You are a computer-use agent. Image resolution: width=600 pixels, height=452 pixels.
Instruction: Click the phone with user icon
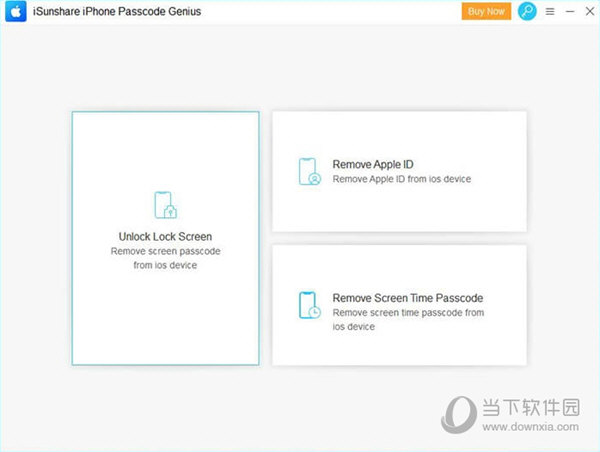[x=310, y=171]
